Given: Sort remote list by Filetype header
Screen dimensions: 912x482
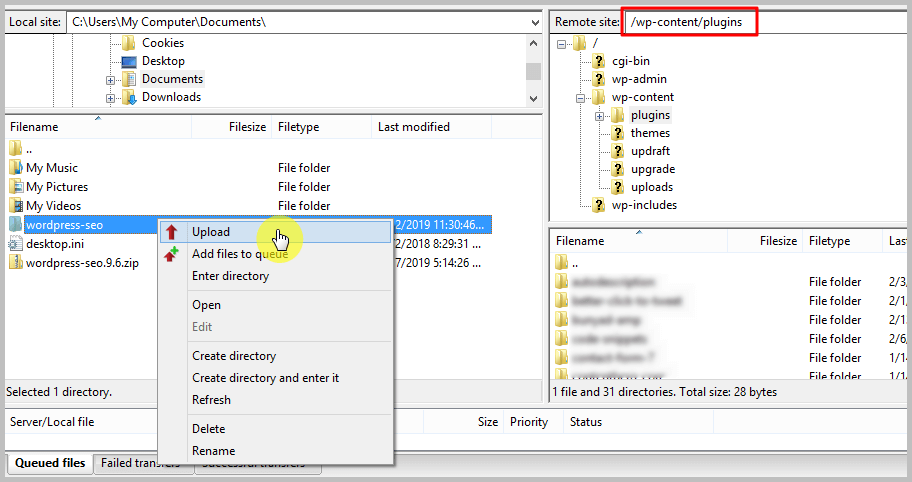Looking at the screenshot, I should [x=842, y=241].
